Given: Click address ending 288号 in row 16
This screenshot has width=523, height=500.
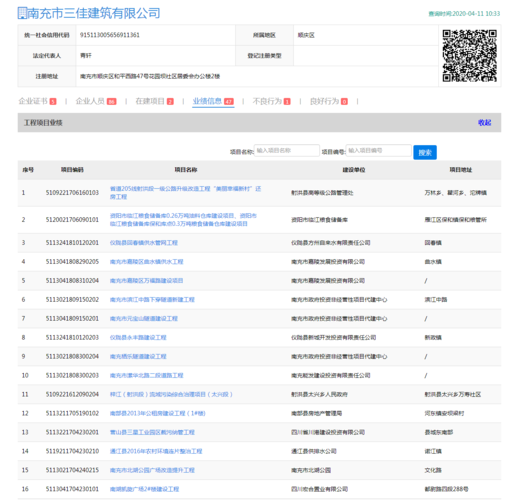Looking at the screenshot, I should tap(446, 489).
